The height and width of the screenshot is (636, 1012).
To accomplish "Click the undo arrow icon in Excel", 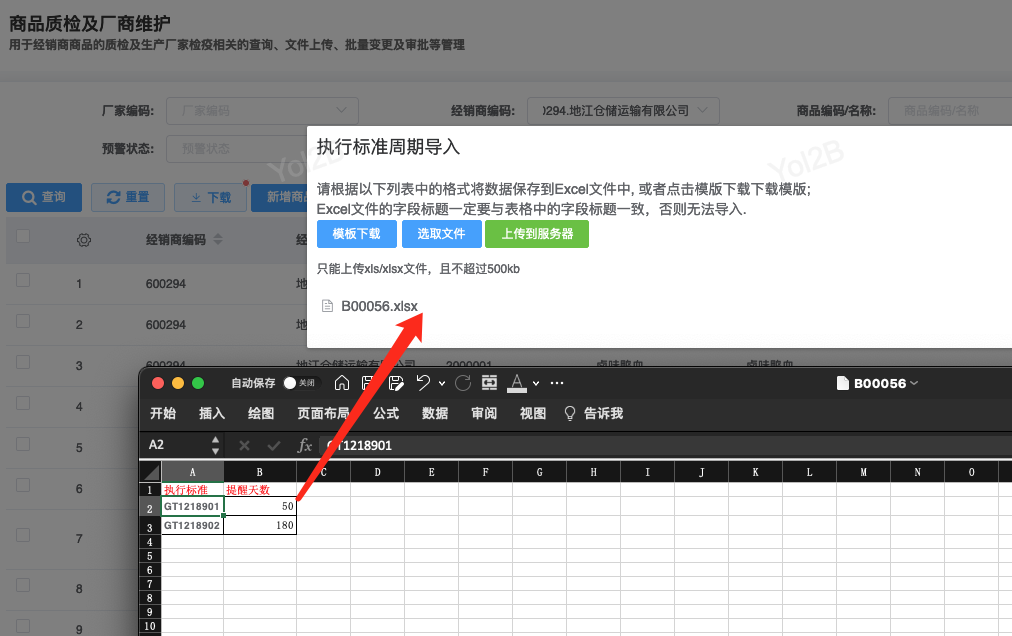I will click(x=422, y=383).
